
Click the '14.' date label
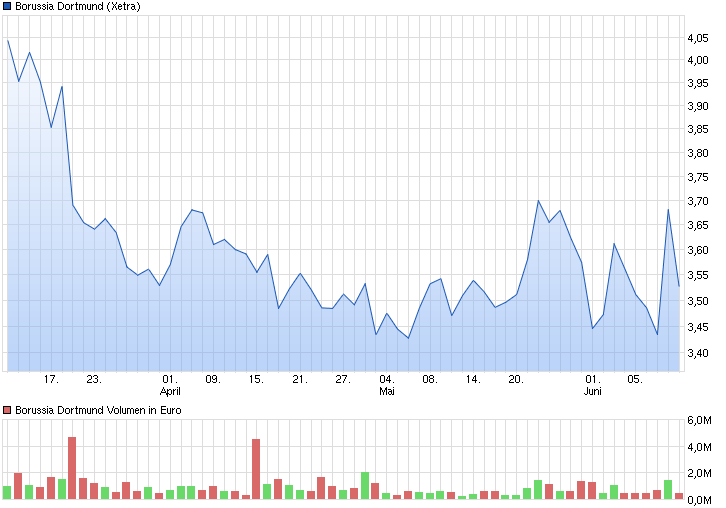click(473, 379)
